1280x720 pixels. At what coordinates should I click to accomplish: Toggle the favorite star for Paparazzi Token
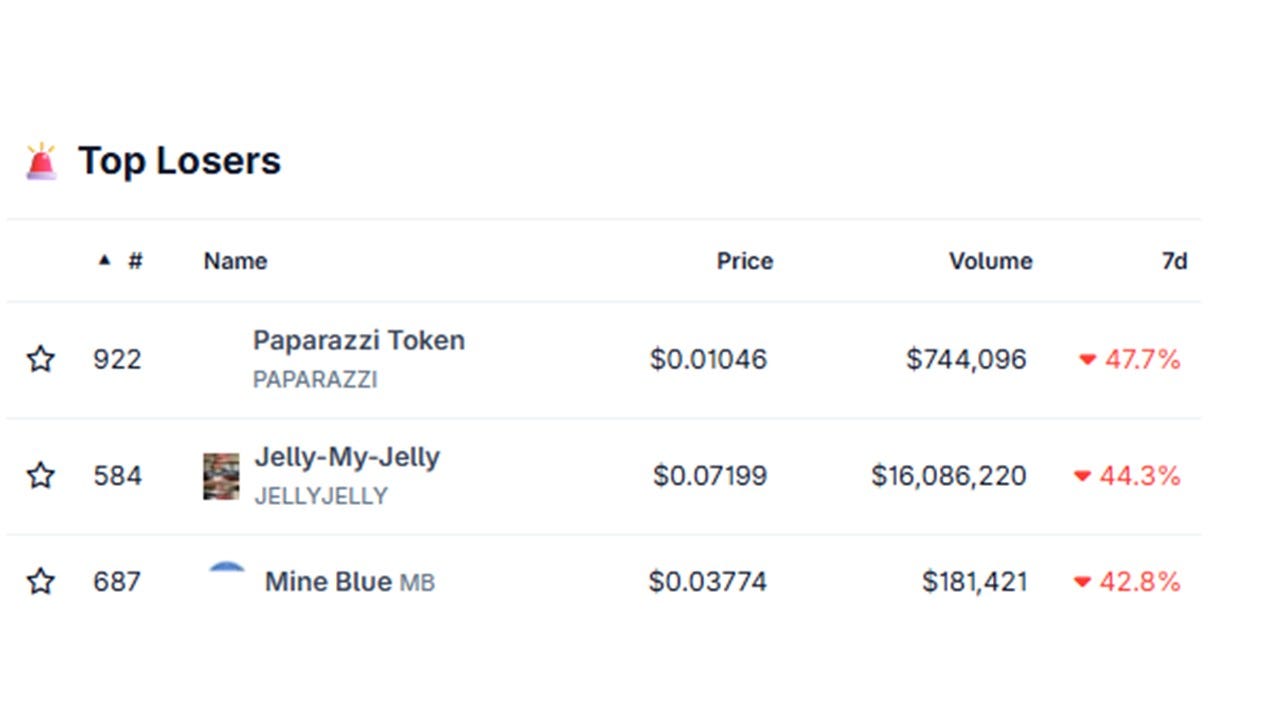tap(40, 359)
